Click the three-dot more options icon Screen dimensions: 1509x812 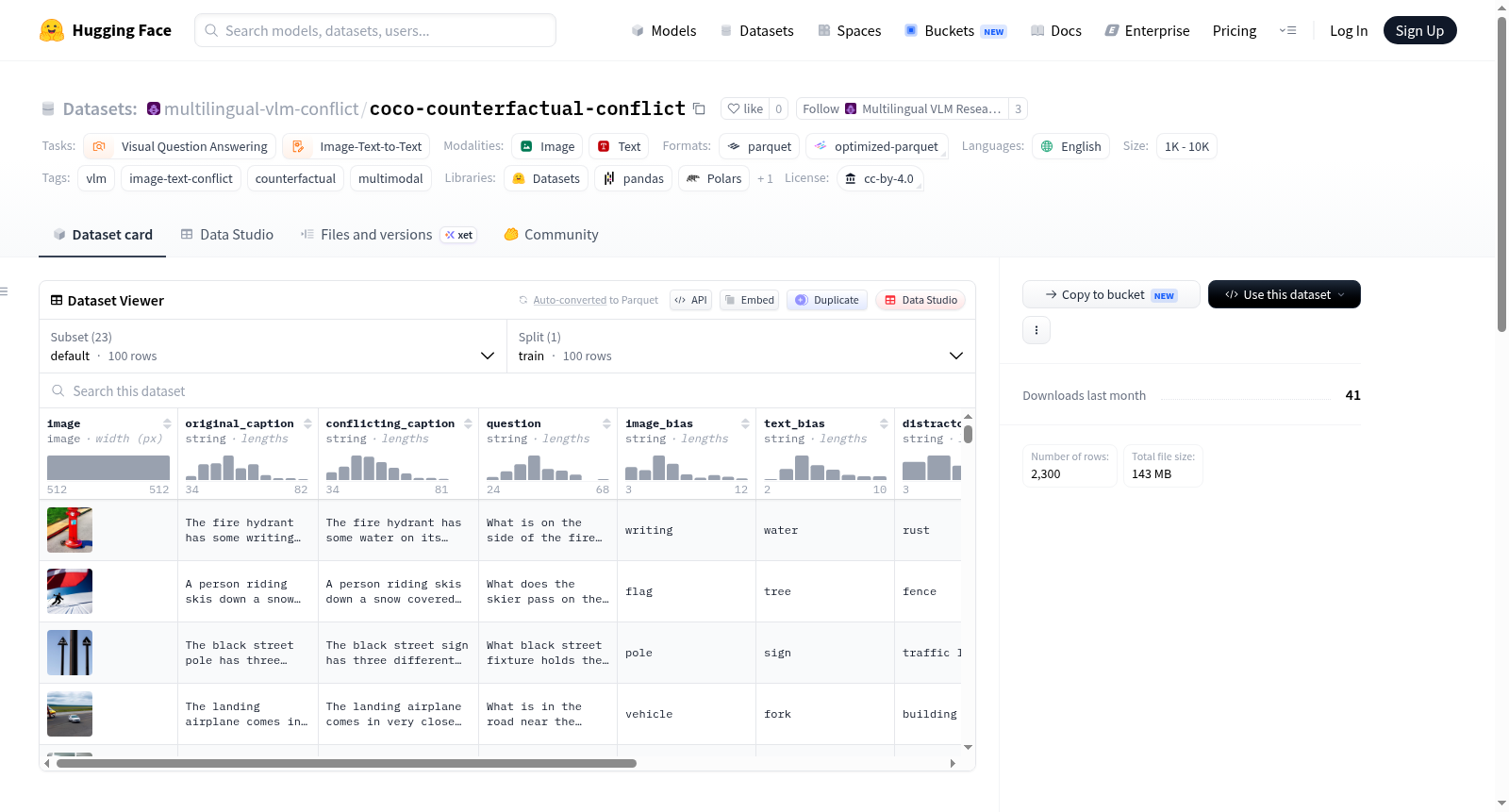(x=1036, y=330)
